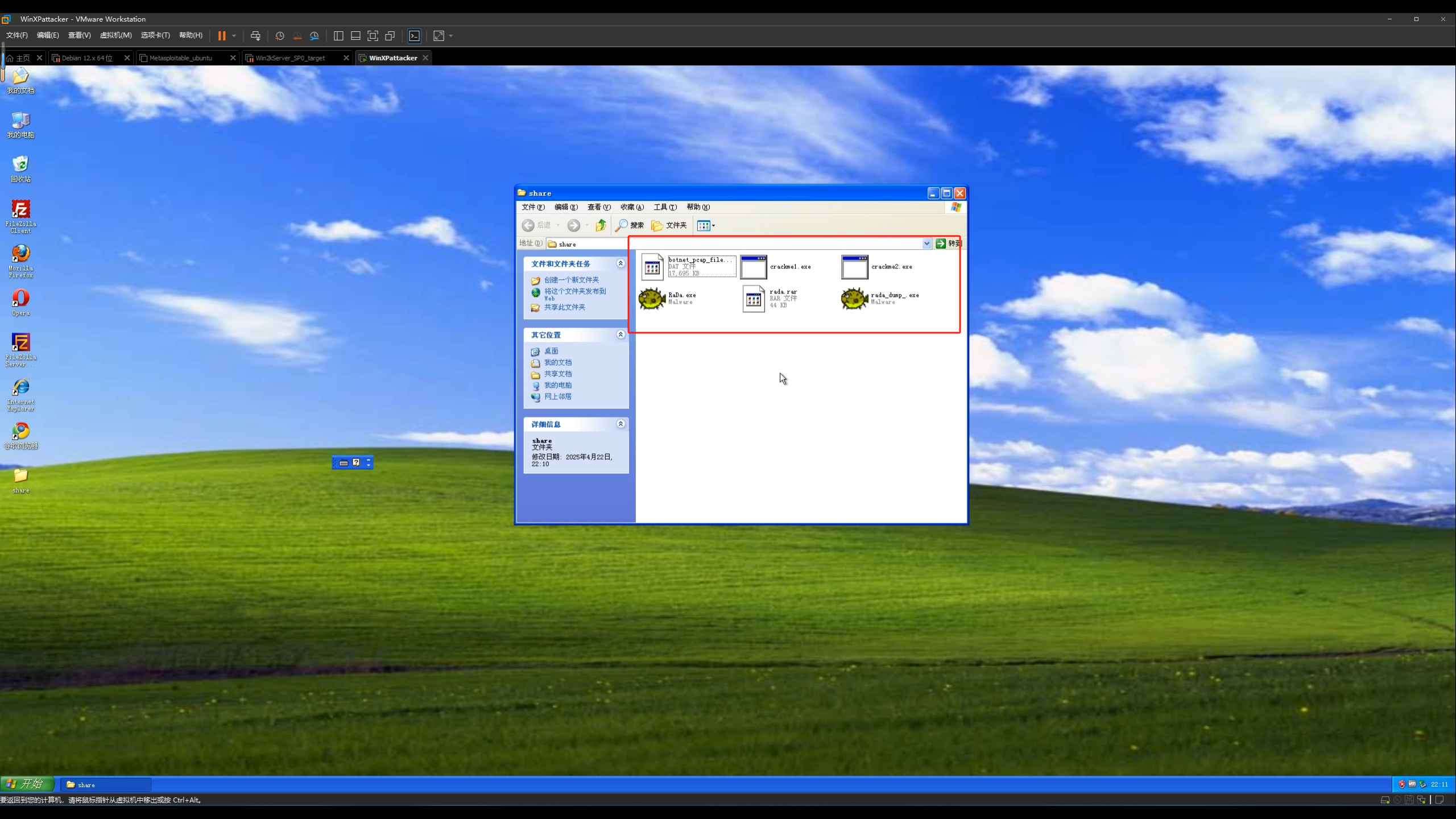Click the VMware full screen mode icon
The width and height of the screenshot is (1456, 819).
coord(373,36)
